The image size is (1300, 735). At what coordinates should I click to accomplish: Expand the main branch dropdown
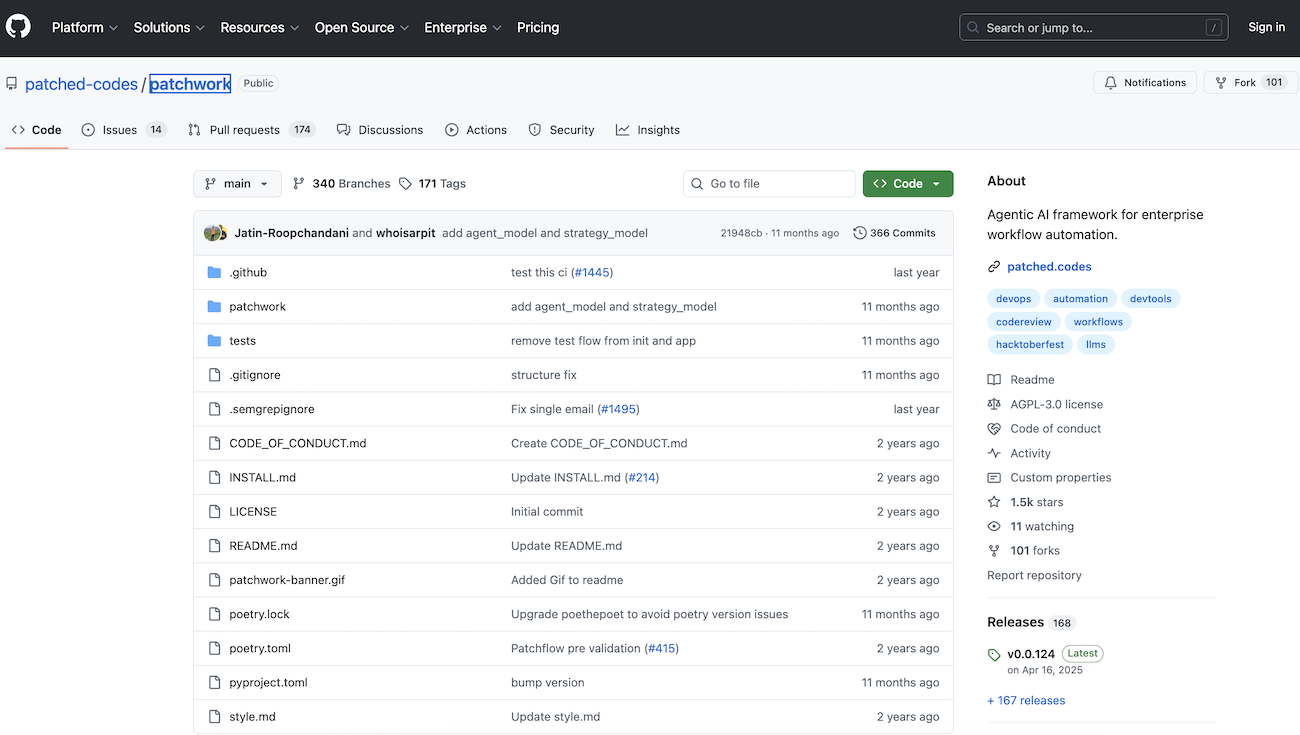click(237, 184)
